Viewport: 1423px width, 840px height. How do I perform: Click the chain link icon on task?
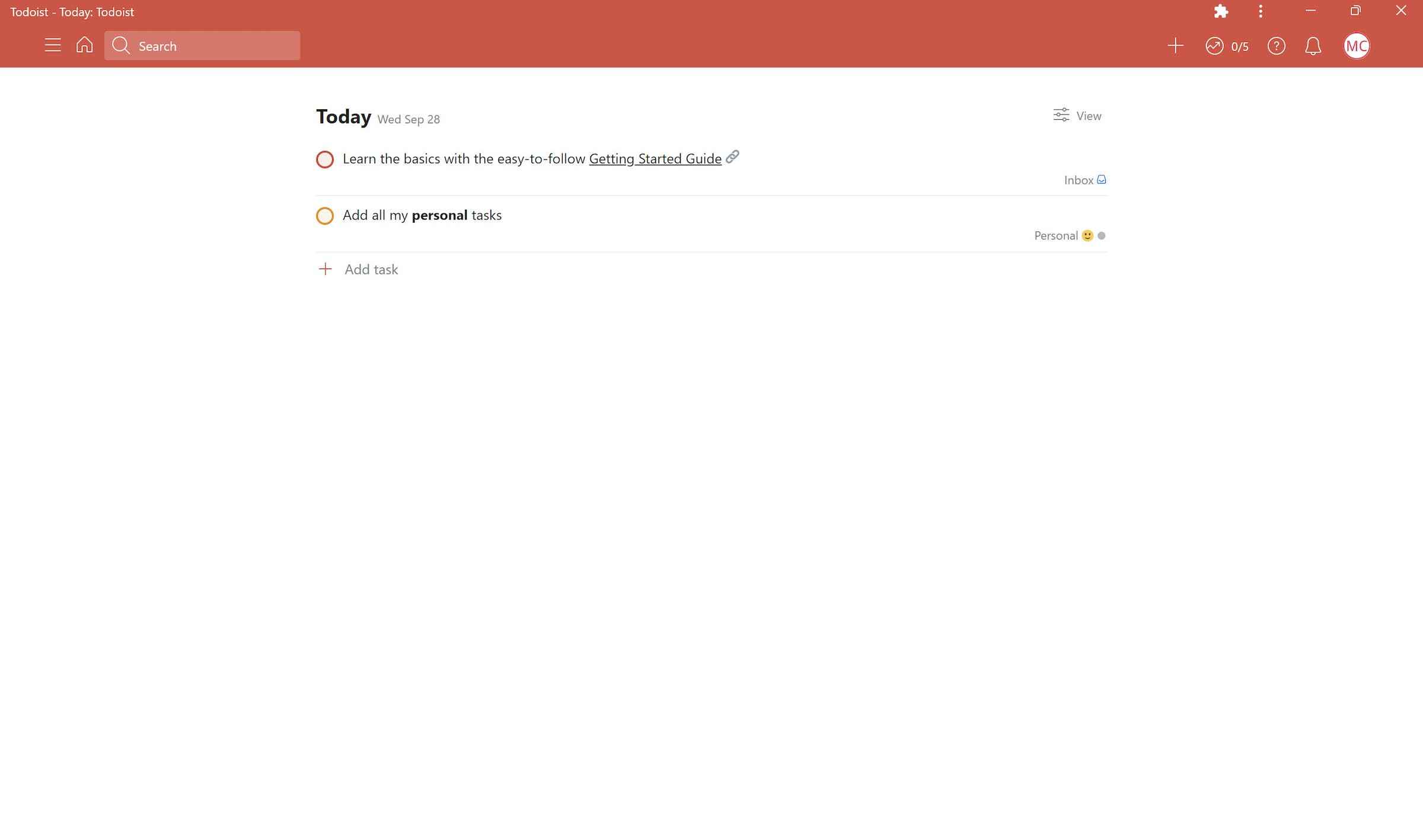tap(732, 156)
